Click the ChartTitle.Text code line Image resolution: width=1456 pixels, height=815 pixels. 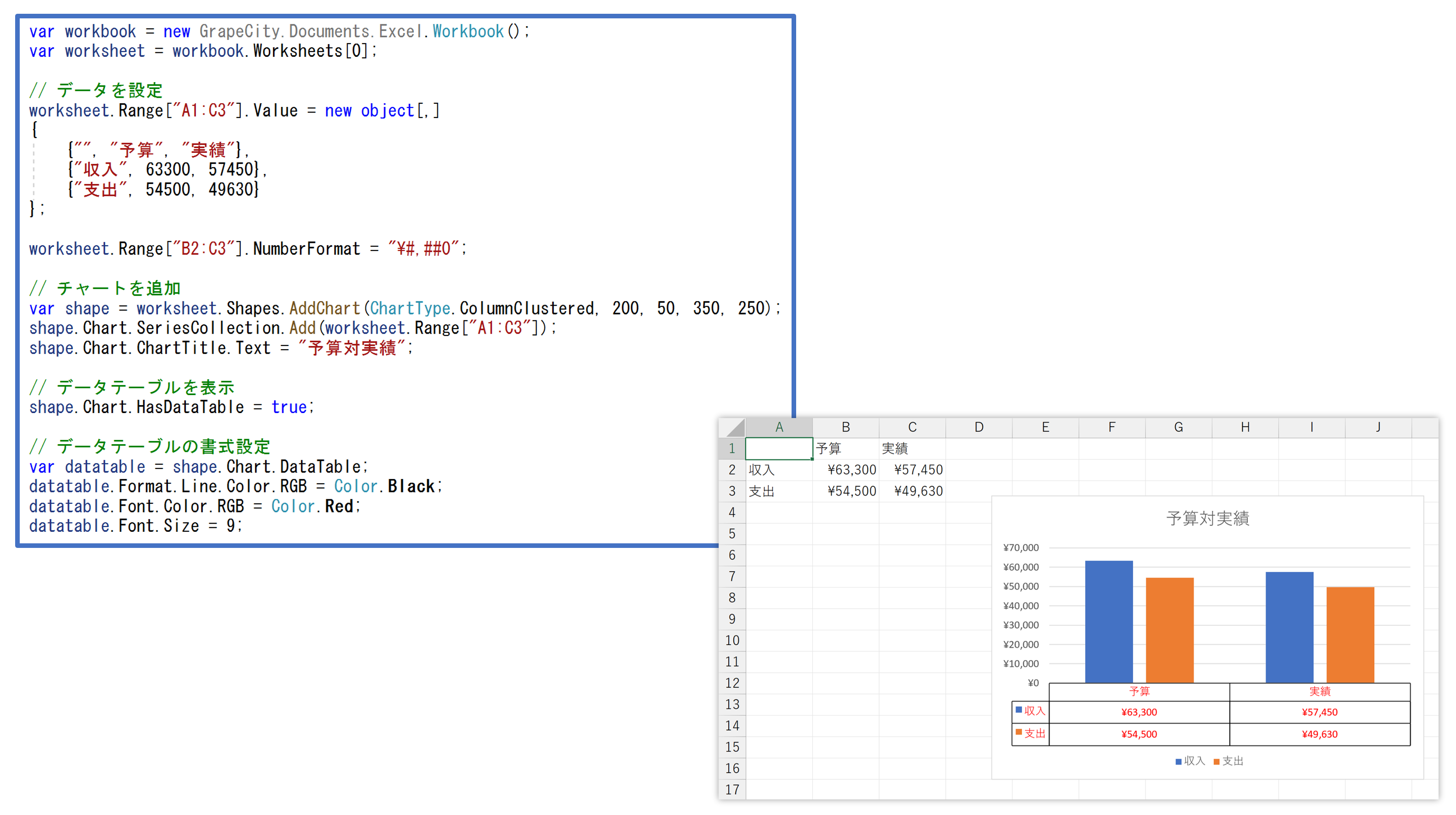(221, 347)
